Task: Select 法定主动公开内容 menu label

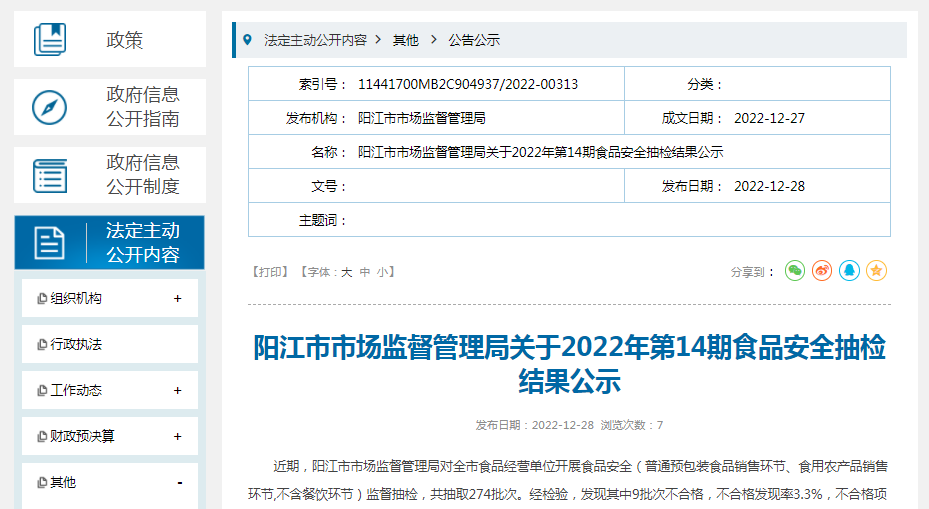Action: coord(143,243)
